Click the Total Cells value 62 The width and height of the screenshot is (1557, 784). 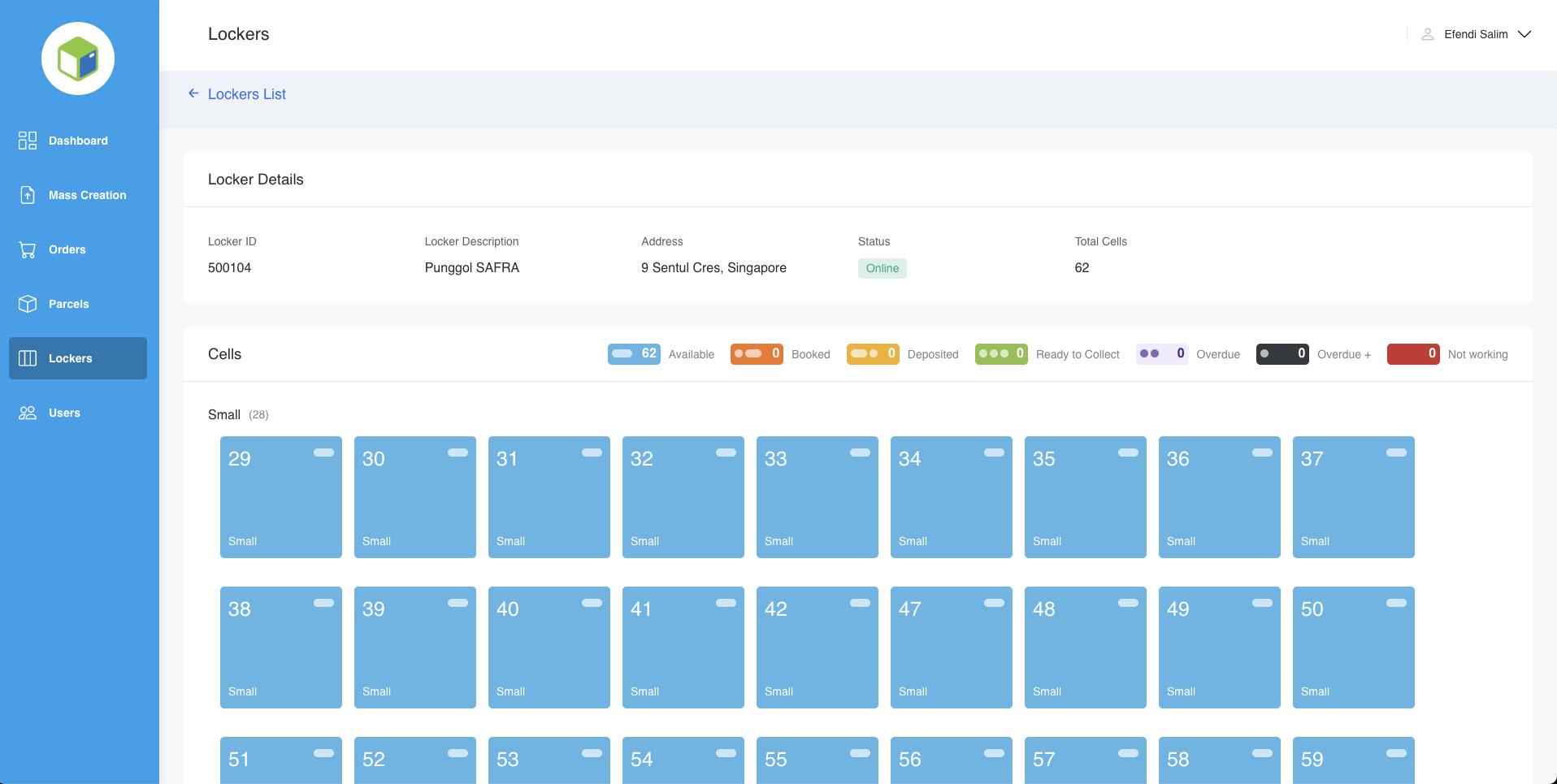click(x=1082, y=267)
